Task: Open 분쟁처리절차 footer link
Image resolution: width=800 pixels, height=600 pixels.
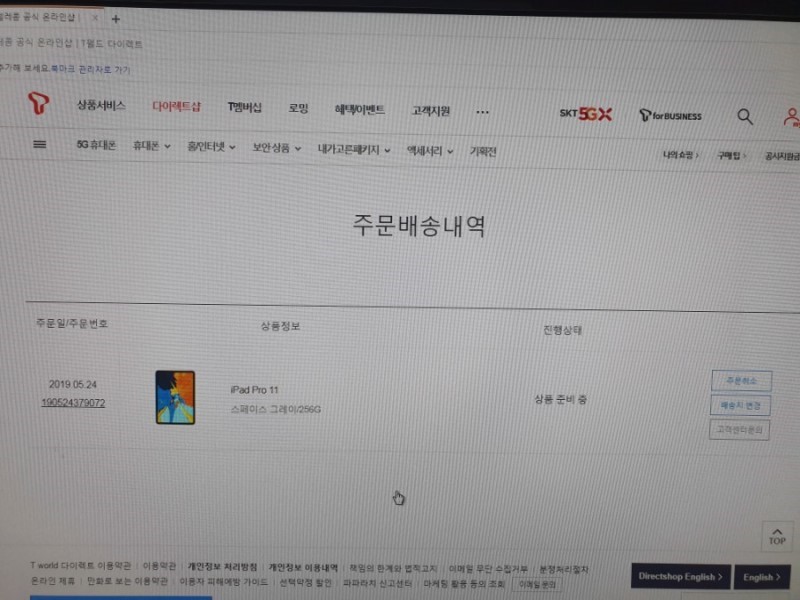Action: 564,569
